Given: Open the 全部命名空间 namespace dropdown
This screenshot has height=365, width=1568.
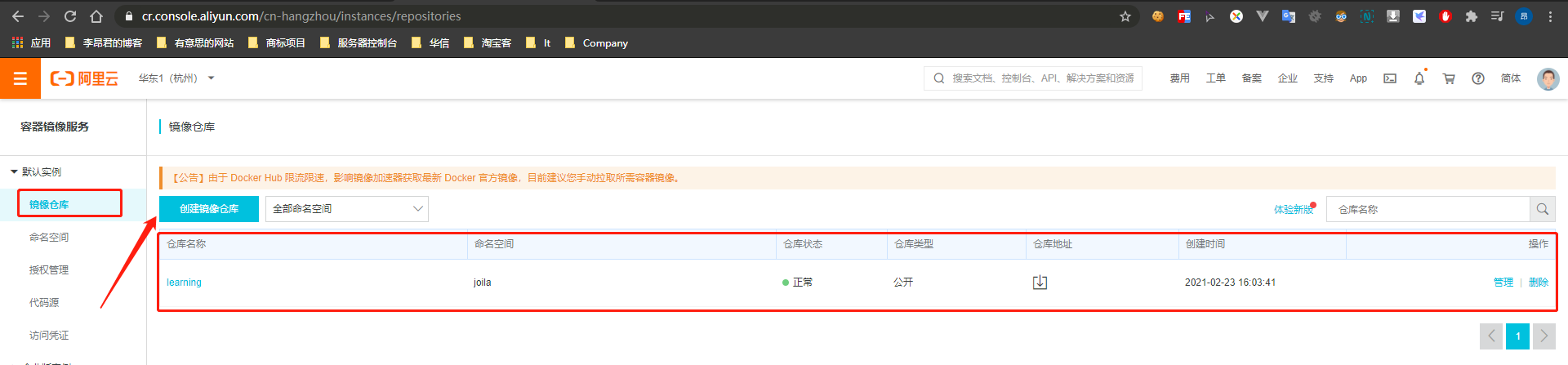Looking at the screenshot, I should 347,209.
